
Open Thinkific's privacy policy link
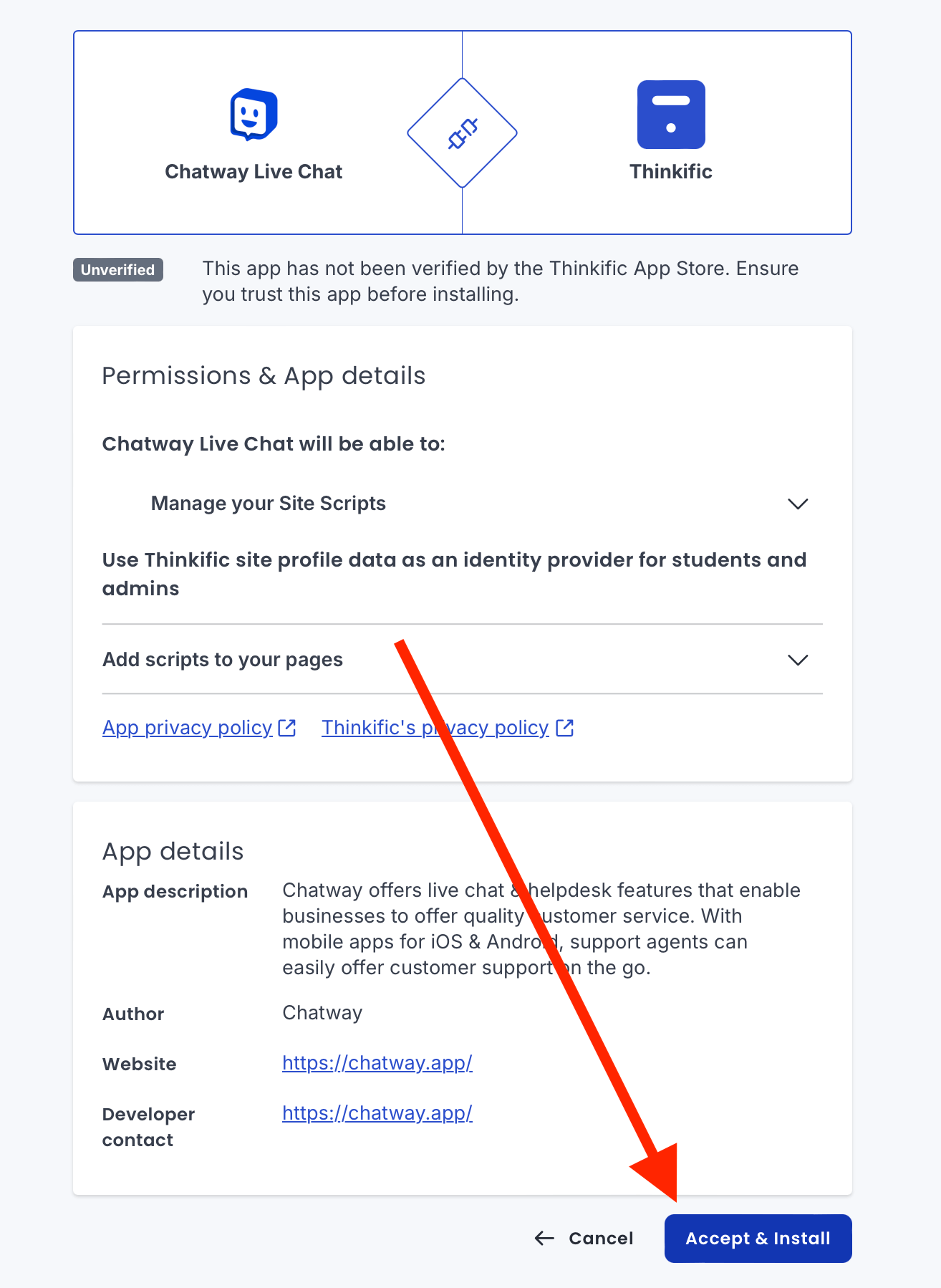(435, 728)
